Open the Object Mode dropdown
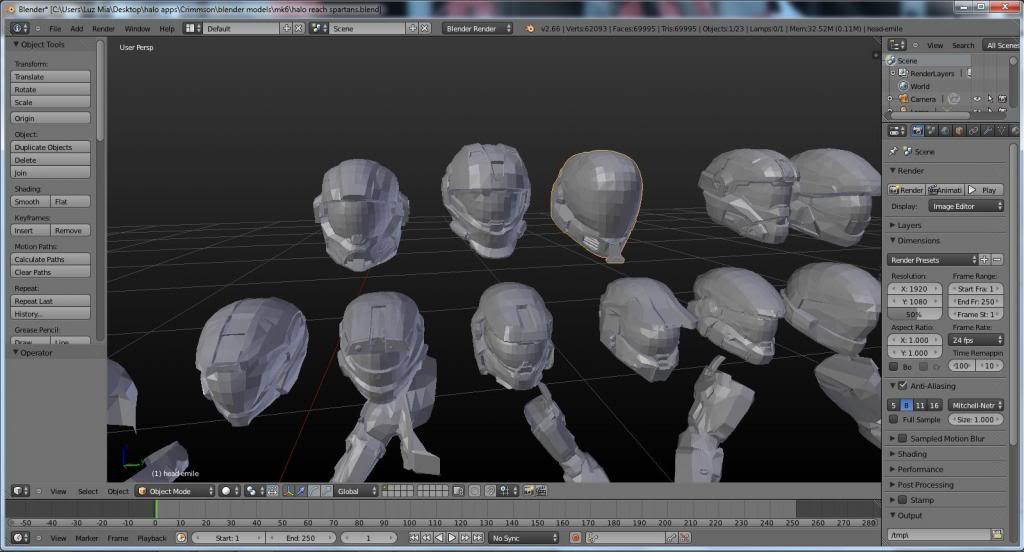The height and width of the screenshot is (552, 1024). (x=175, y=491)
